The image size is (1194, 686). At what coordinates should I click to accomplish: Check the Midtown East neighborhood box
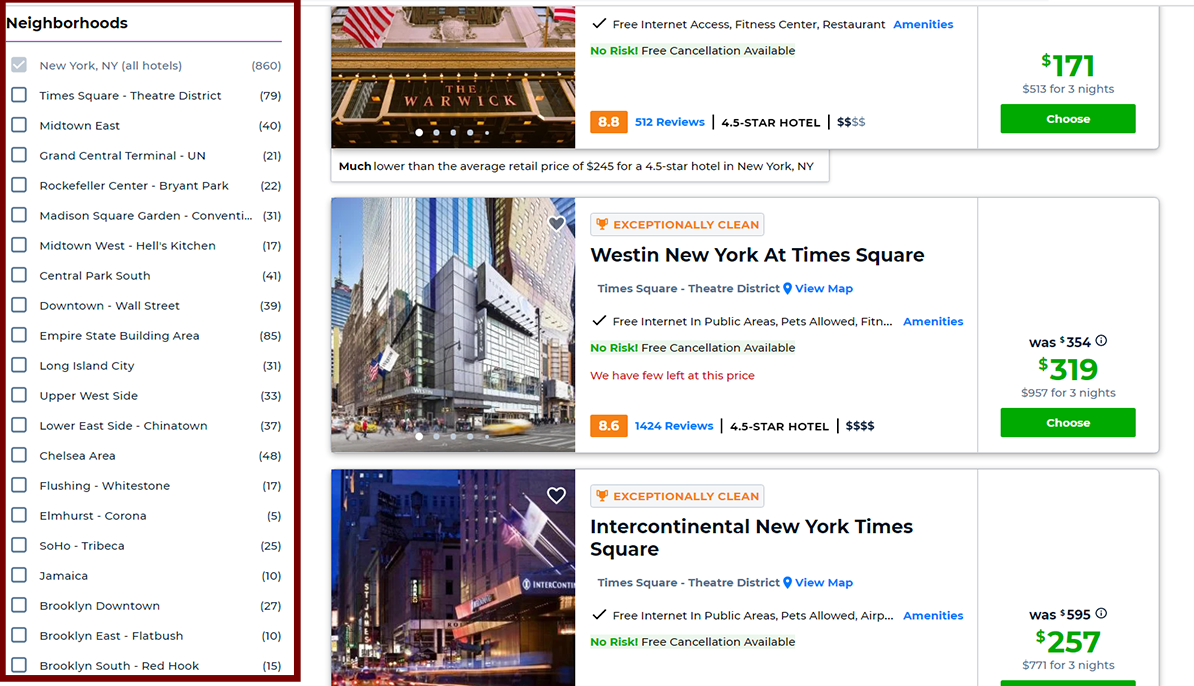click(19, 125)
